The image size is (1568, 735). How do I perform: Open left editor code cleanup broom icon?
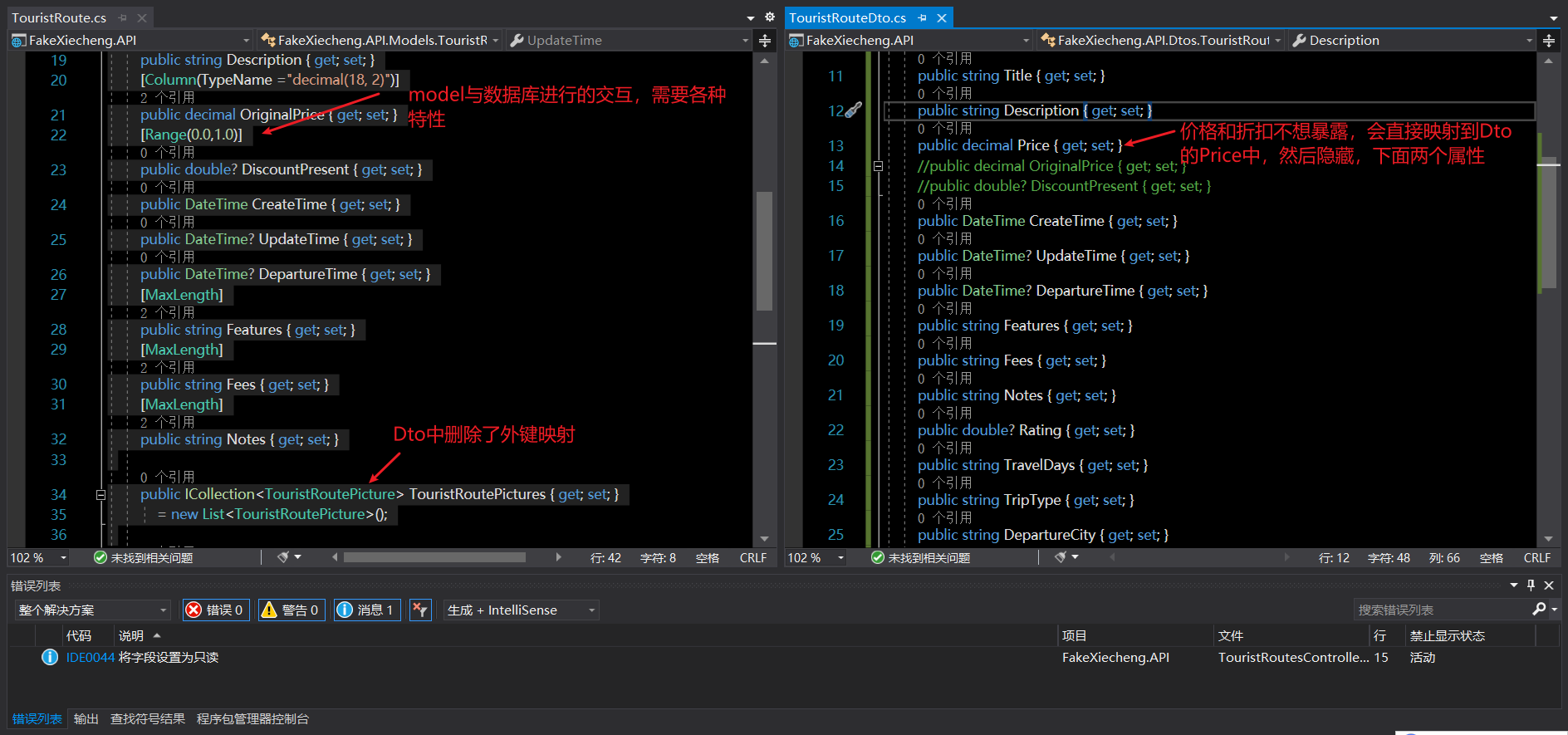[283, 557]
